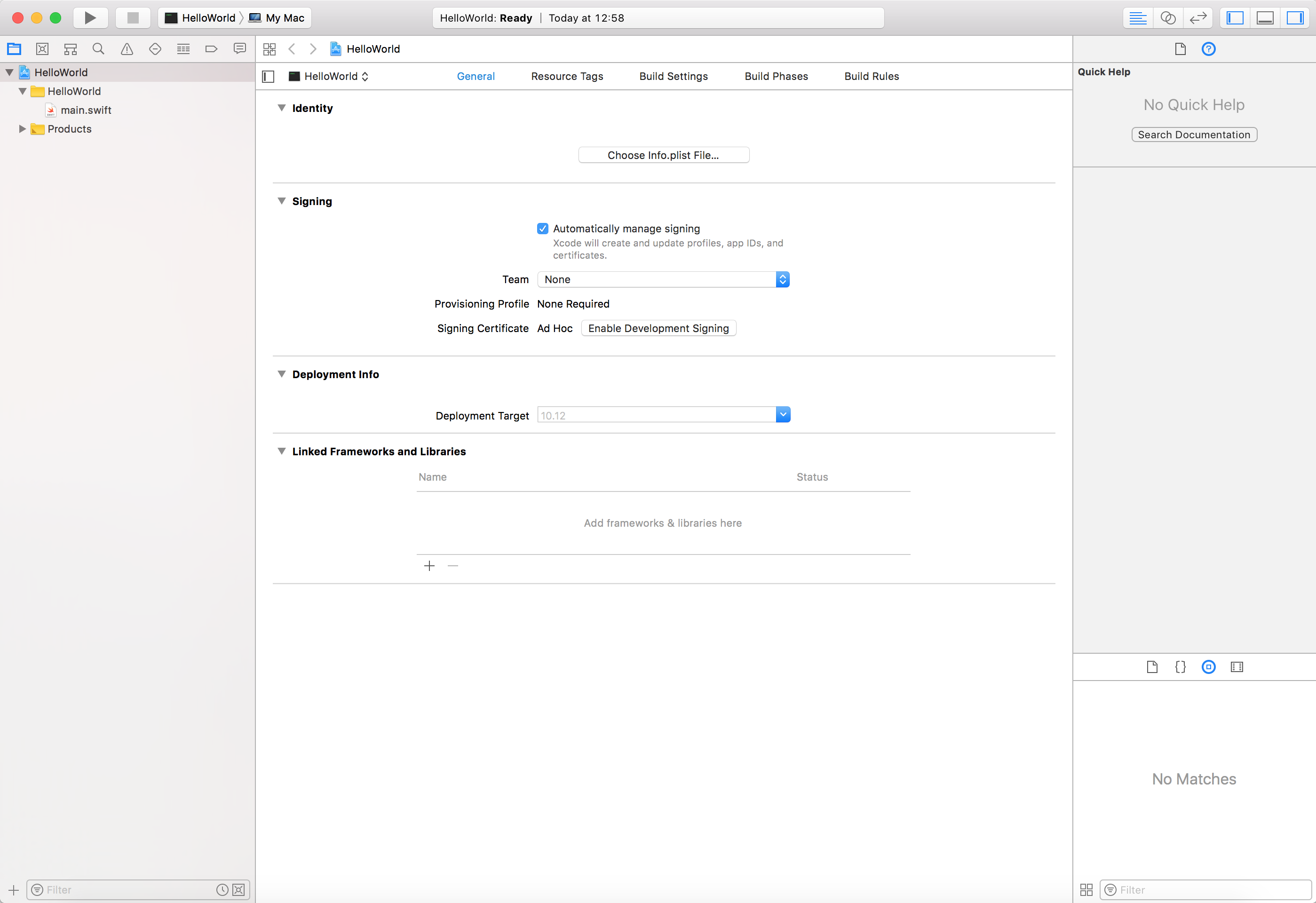The height and width of the screenshot is (903, 1316).
Task: Switch to Resource Tags tab
Action: 567,77
